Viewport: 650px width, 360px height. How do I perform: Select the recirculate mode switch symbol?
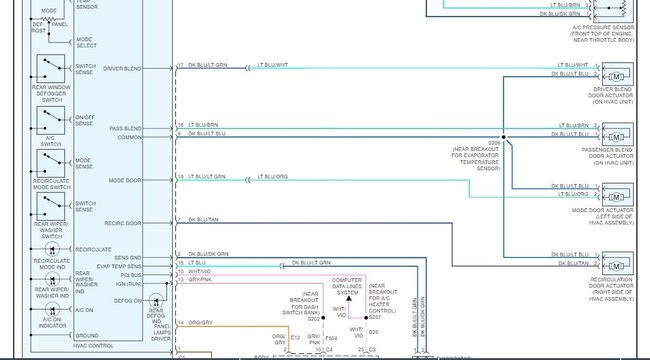click(51, 163)
